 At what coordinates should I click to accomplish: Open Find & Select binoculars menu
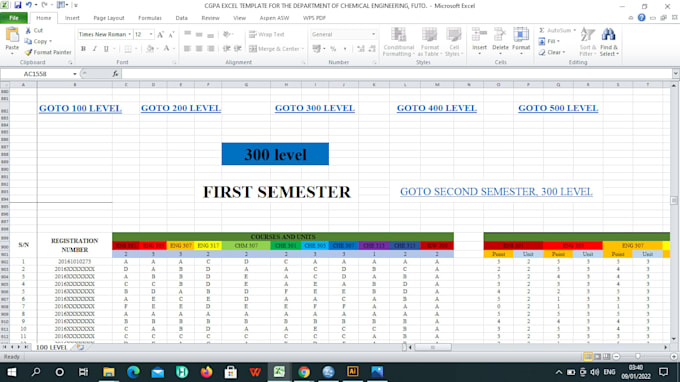coord(609,42)
